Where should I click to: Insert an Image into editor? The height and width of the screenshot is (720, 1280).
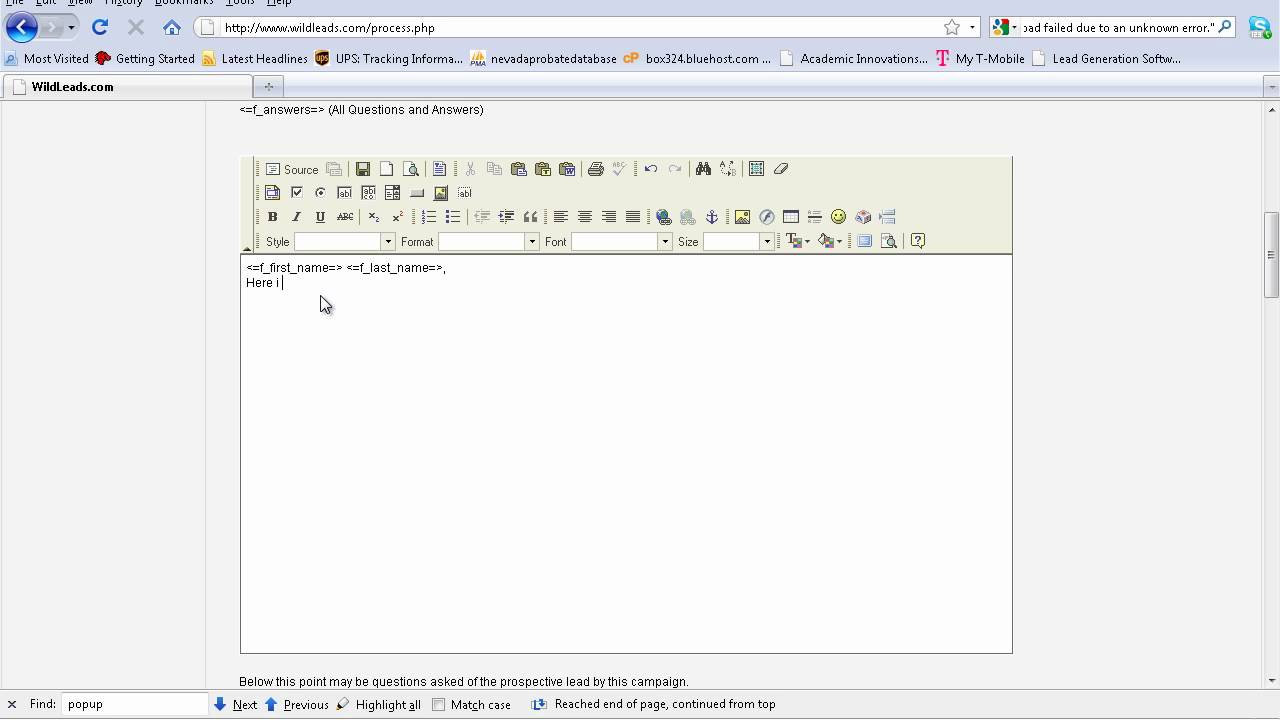[742, 217]
